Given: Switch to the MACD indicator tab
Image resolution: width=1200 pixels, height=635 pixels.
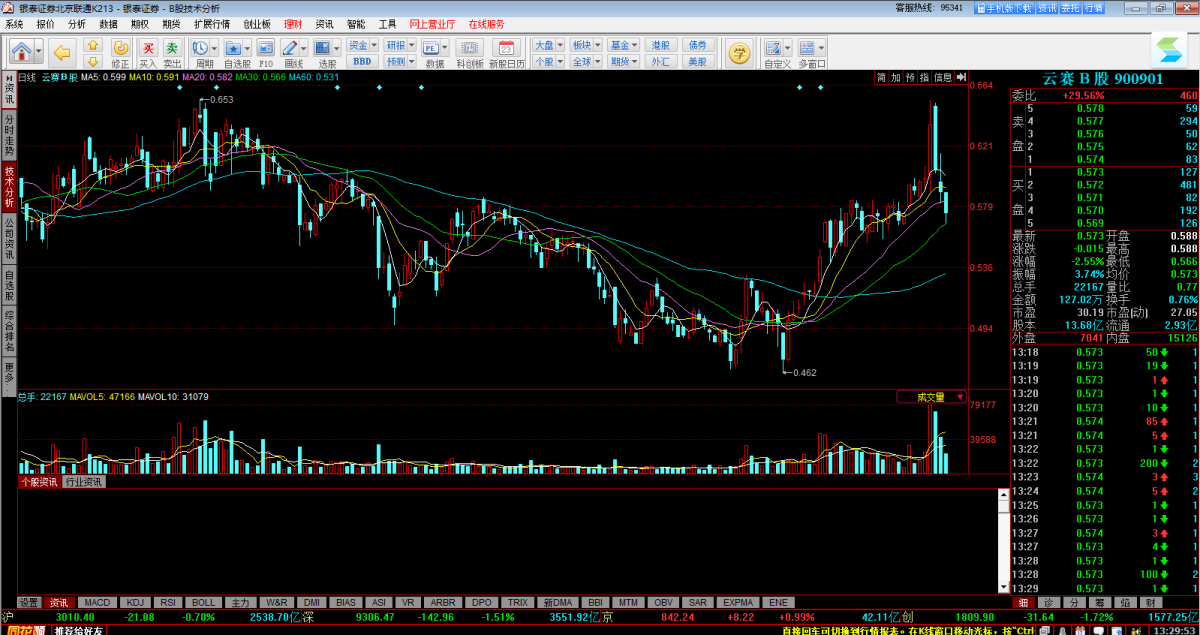Looking at the screenshot, I should click(97, 603).
